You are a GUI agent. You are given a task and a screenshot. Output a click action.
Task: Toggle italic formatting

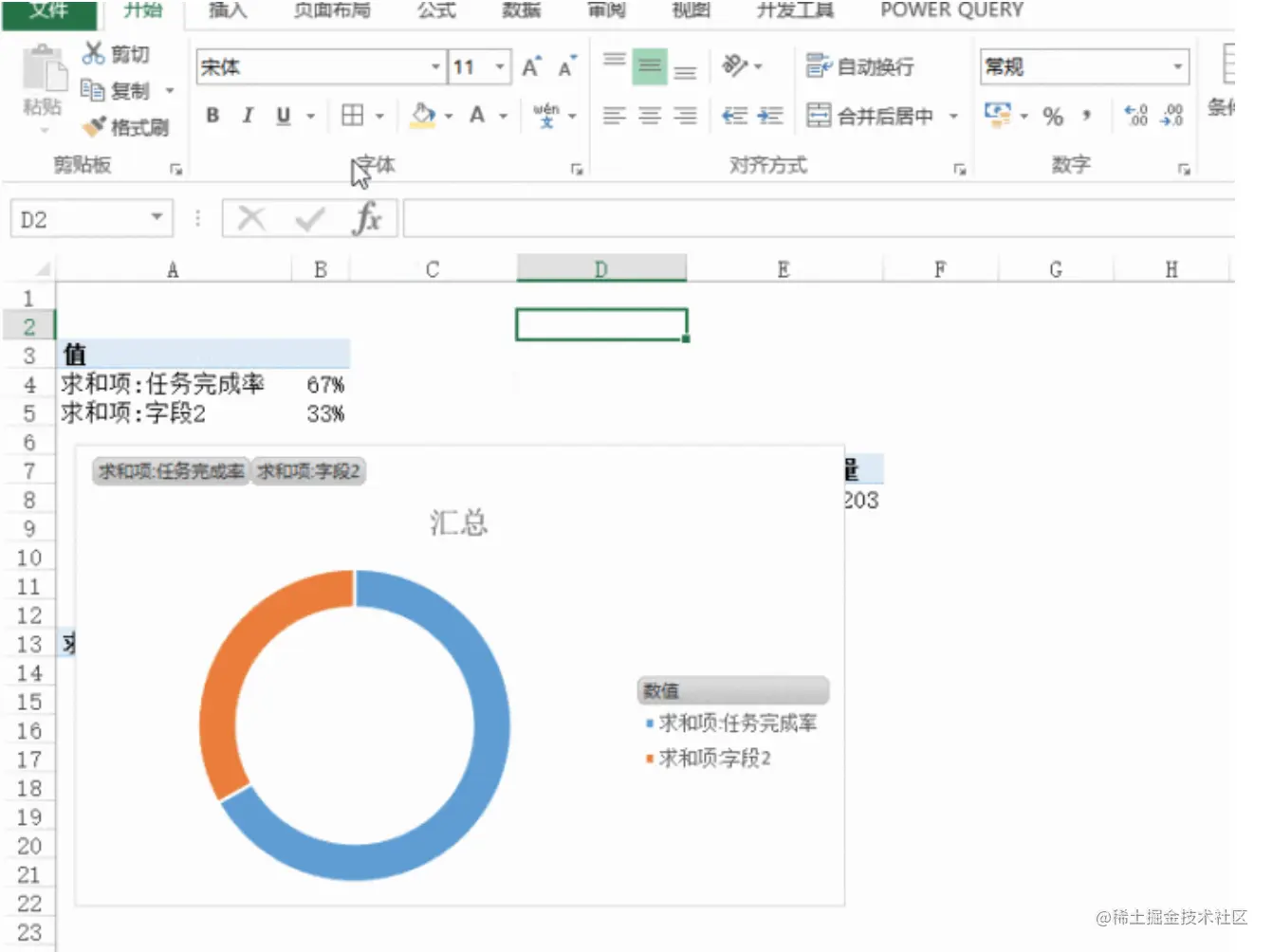click(247, 116)
